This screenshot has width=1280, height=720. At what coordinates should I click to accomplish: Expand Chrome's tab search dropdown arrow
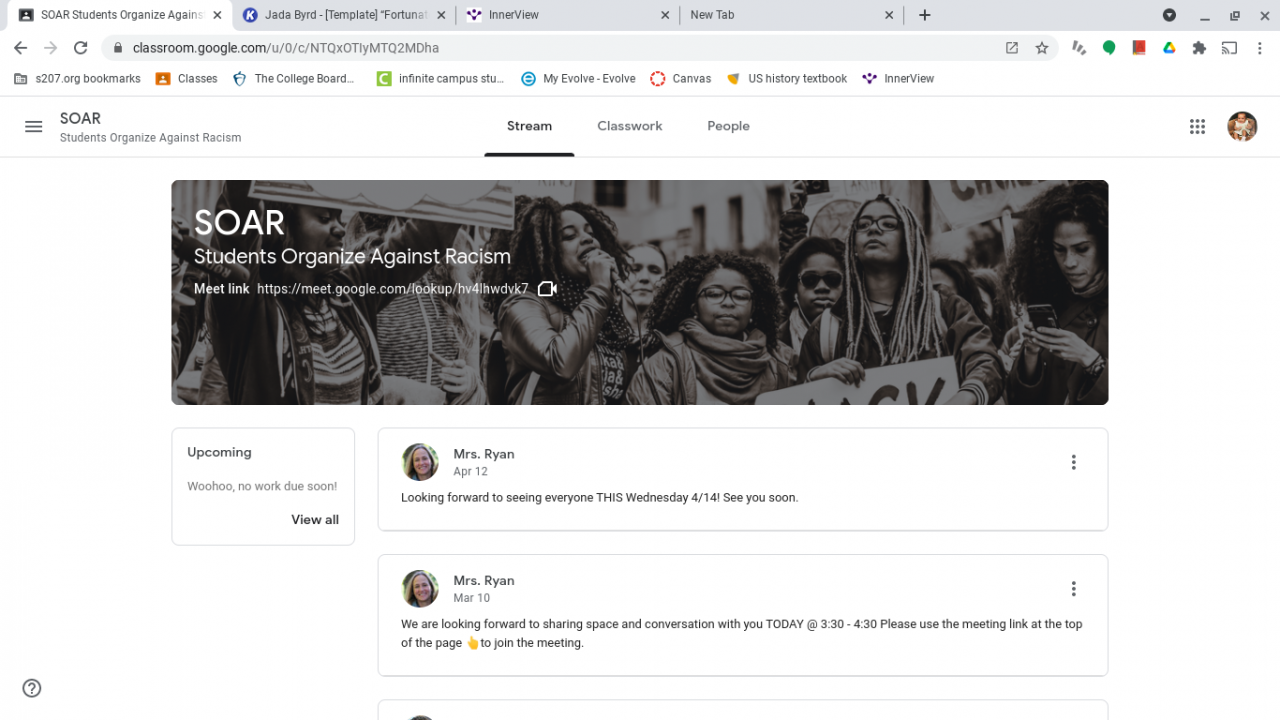(x=1169, y=15)
